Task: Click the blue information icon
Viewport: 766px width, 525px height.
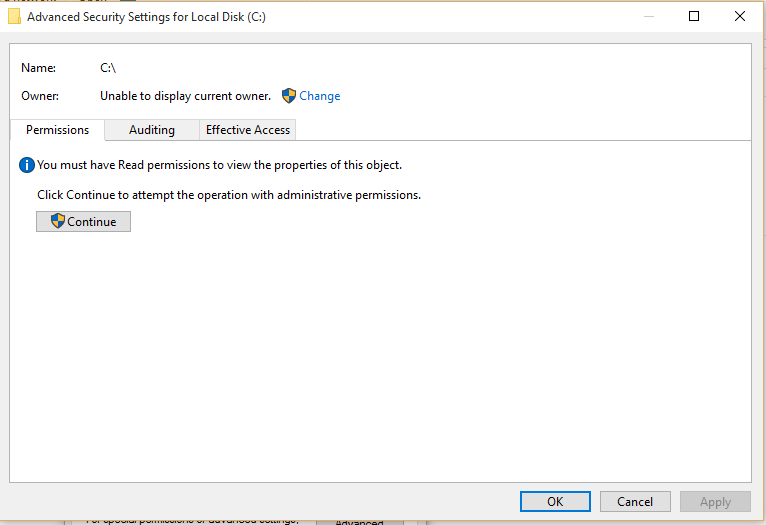Action: point(27,165)
